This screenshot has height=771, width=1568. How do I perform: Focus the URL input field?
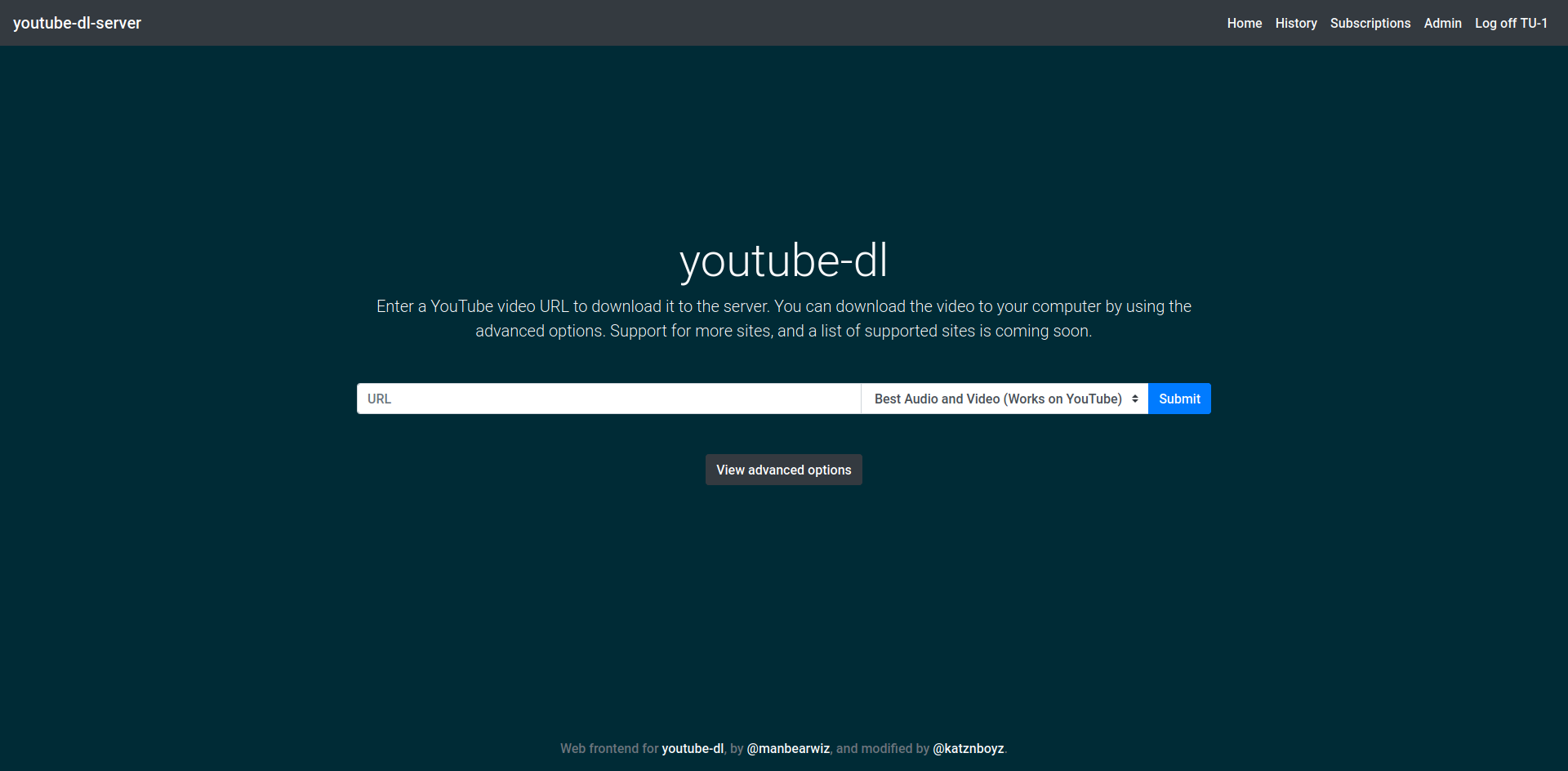[608, 399]
